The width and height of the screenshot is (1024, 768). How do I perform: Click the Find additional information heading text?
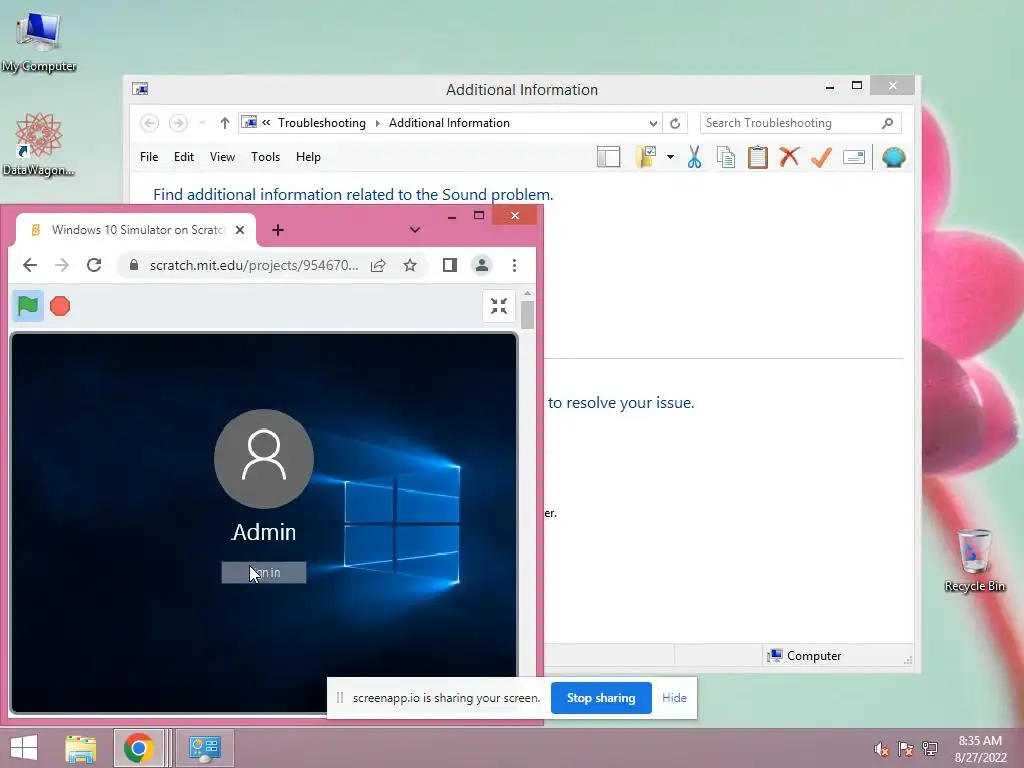(x=353, y=195)
